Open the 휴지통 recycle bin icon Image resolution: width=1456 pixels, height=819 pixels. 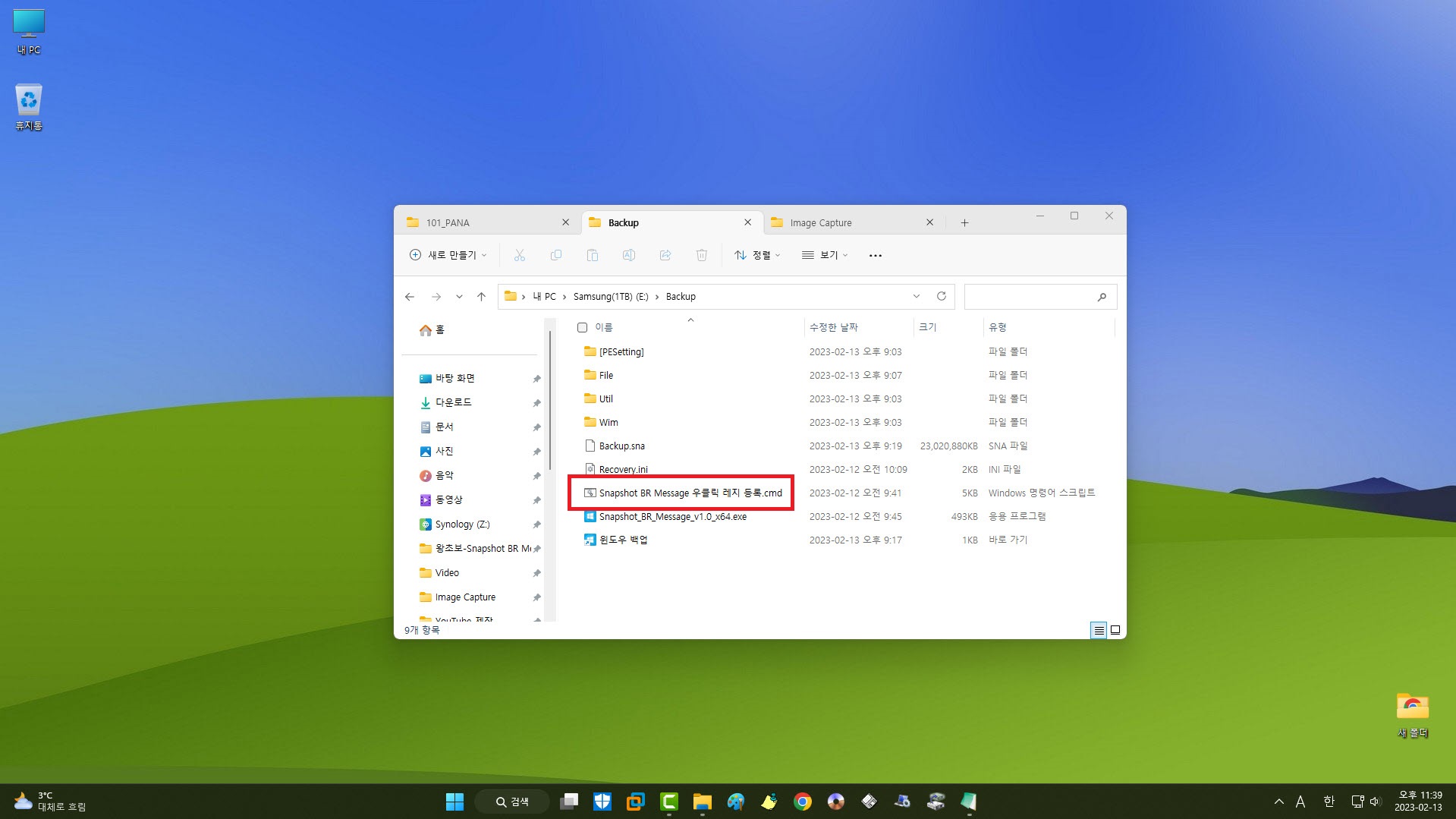(29, 107)
